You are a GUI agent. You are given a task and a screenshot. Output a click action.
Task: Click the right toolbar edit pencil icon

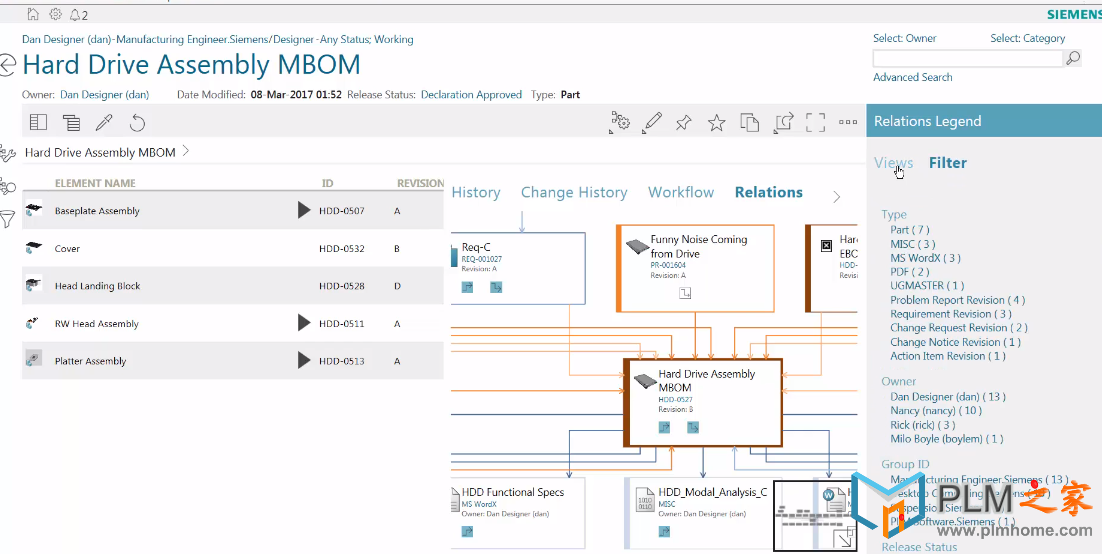click(x=652, y=122)
